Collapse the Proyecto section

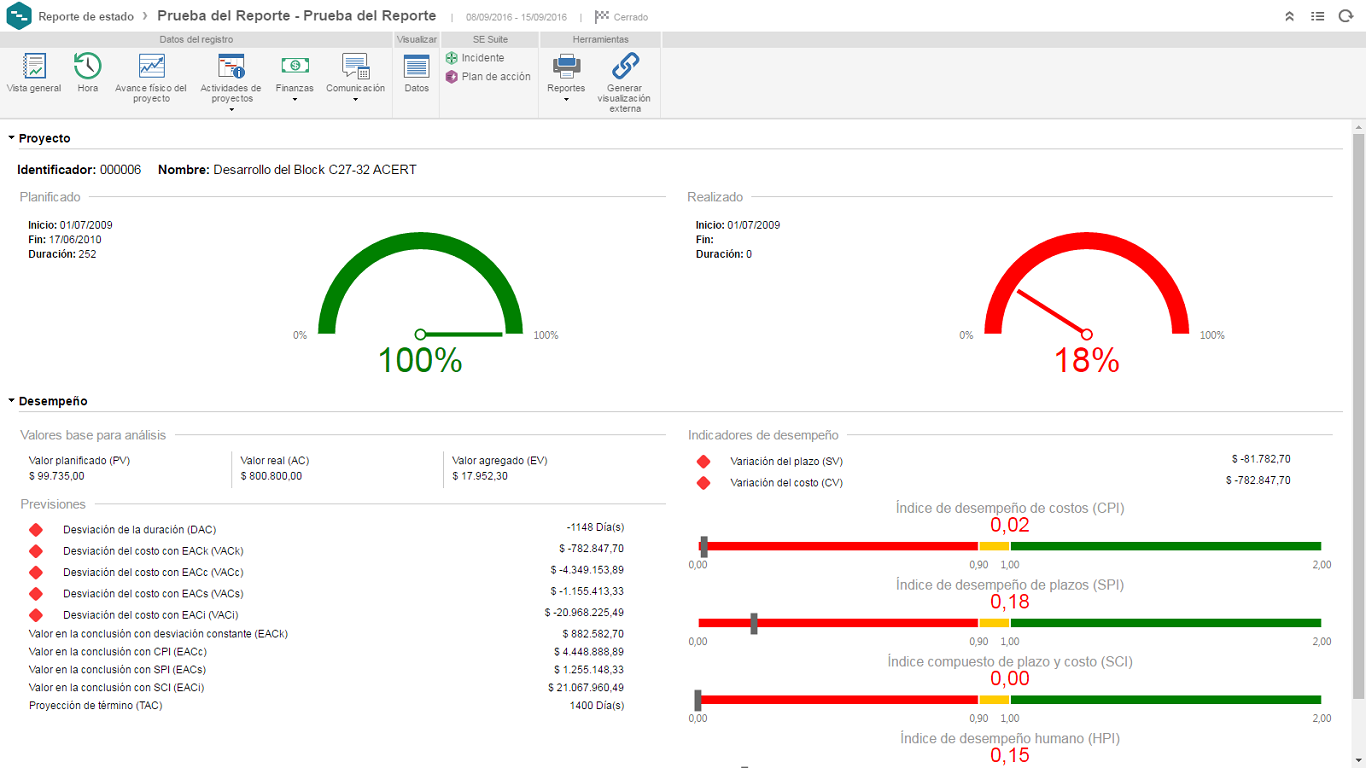click(x=12, y=139)
